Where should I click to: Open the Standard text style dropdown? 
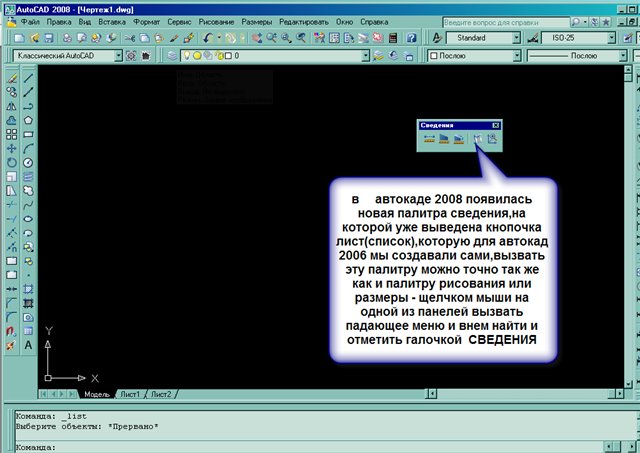tap(517, 38)
